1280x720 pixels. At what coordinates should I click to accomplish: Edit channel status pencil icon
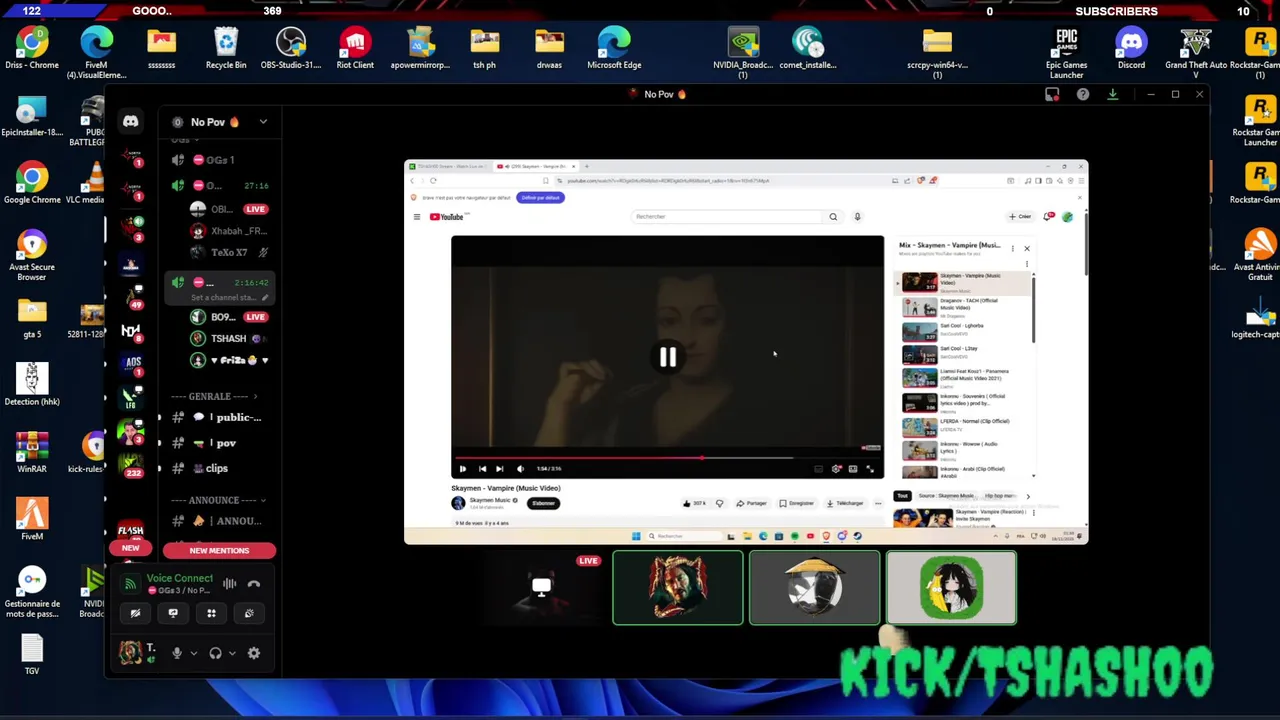click(x=264, y=298)
